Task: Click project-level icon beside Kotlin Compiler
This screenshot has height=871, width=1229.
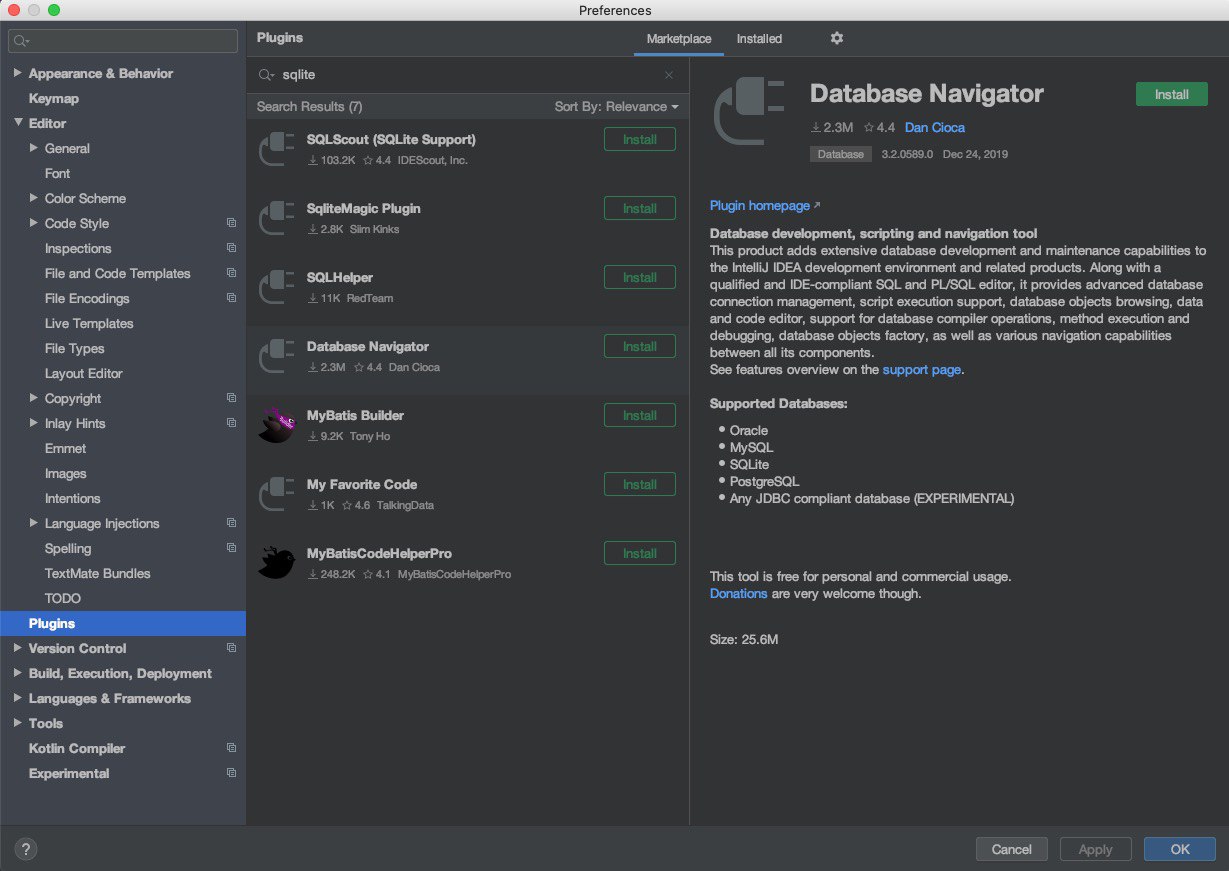Action: [231, 748]
